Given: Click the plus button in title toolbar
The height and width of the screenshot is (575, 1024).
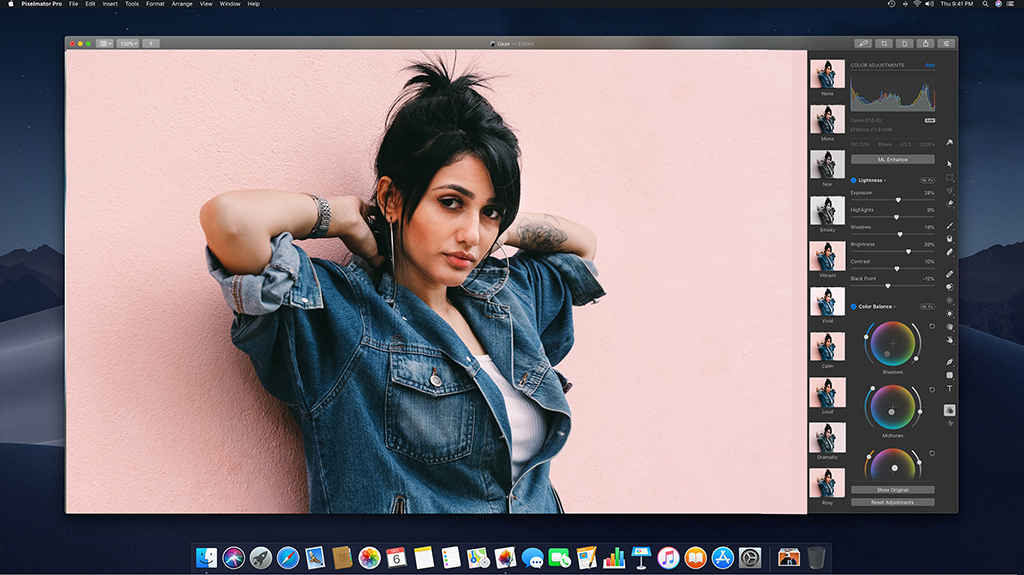Looking at the screenshot, I should (151, 44).
